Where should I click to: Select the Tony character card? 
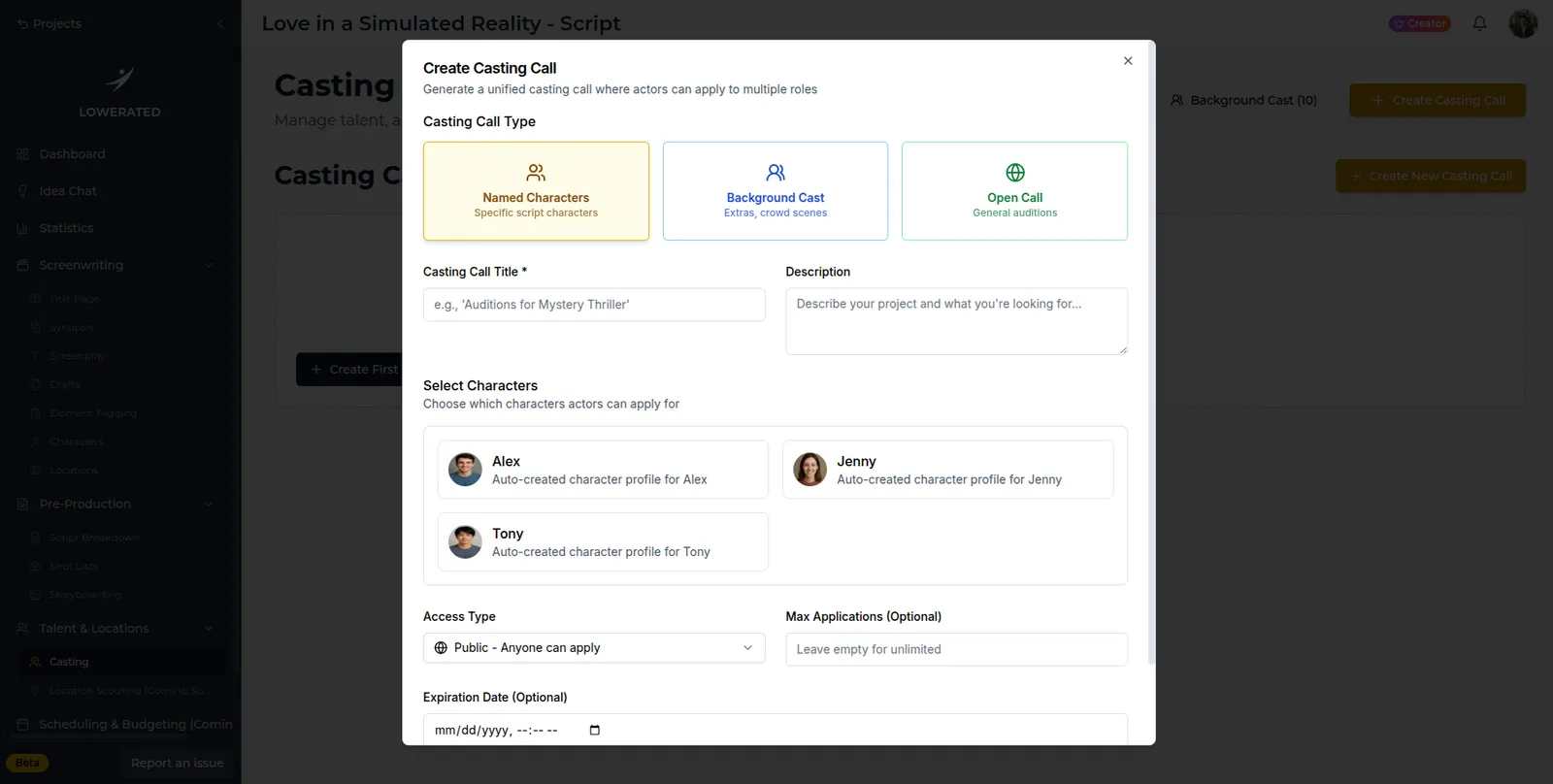603,541
